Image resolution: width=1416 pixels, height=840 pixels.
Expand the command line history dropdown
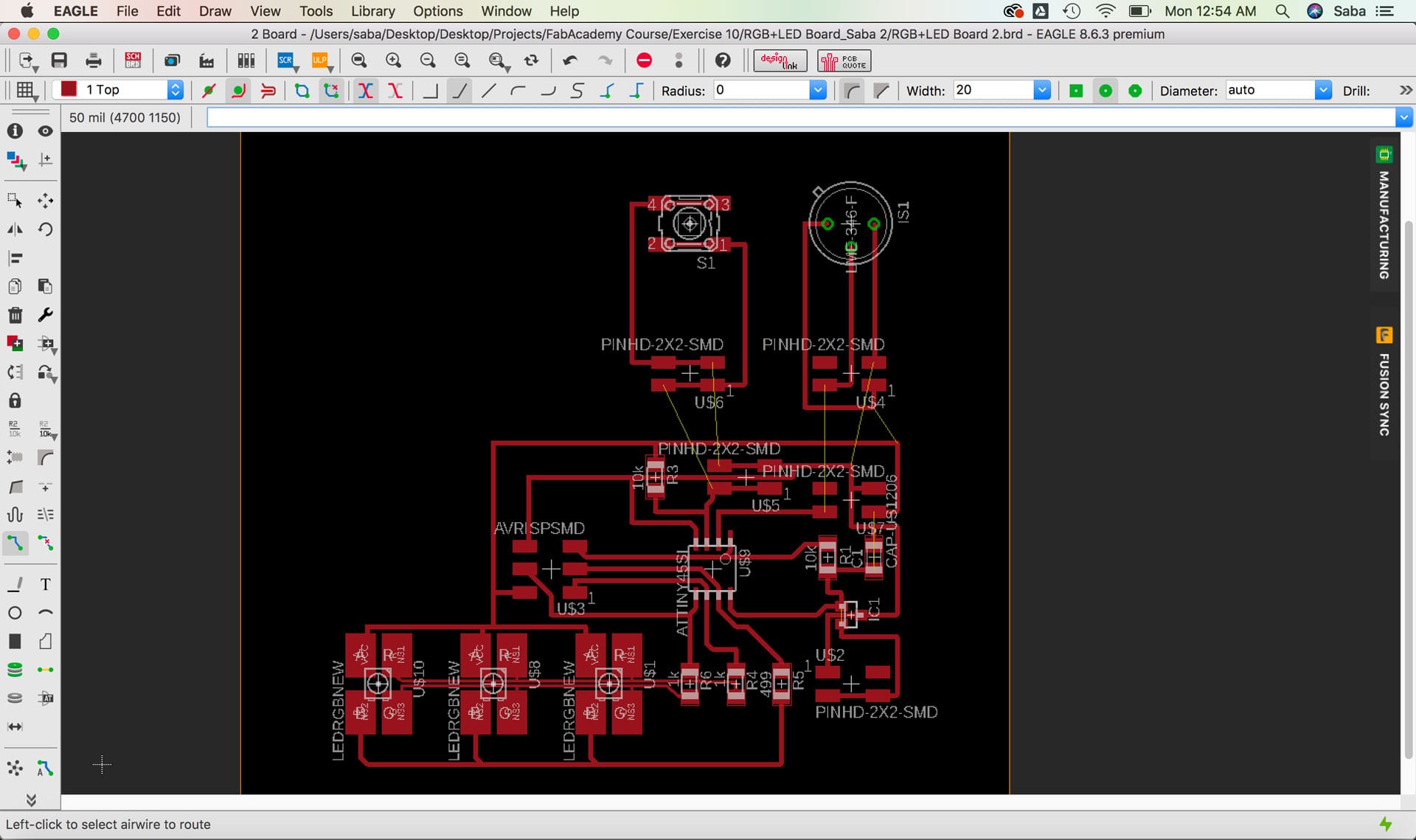pos(1404,117)
